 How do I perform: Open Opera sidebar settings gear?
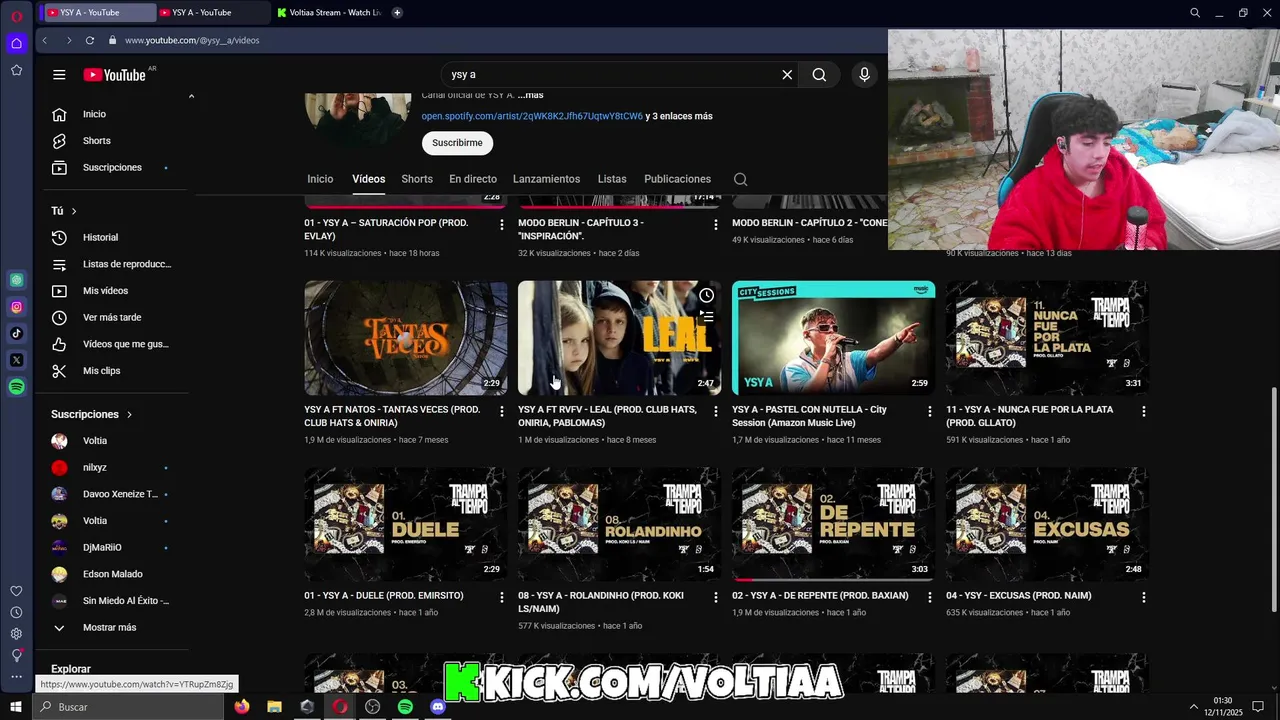pyautogui.click(x=16, y=633)
